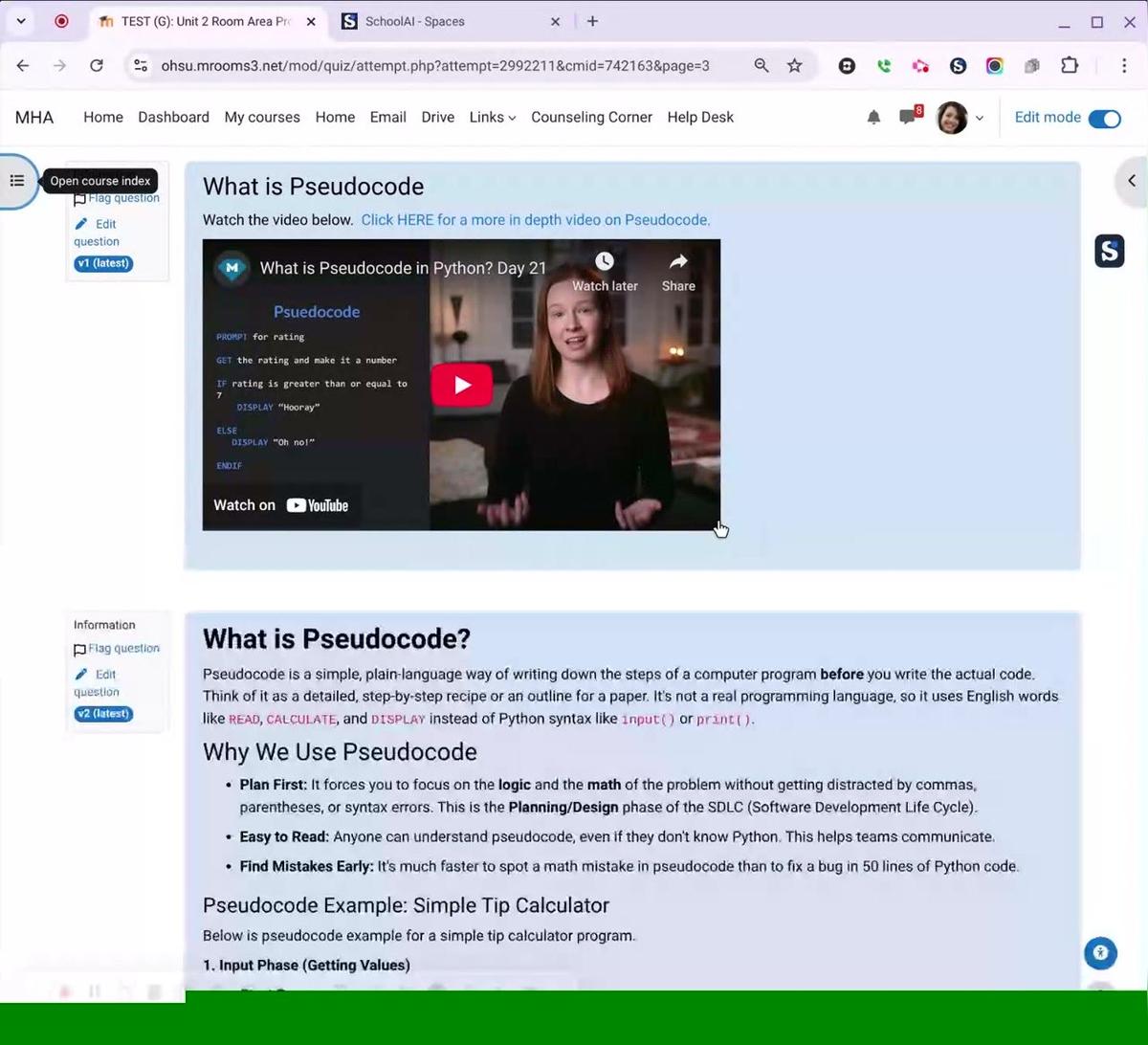Viewport: 1148px width, 1045px height.
Task: Open the Counseling Corner menu item
Action: pos(591,117)
